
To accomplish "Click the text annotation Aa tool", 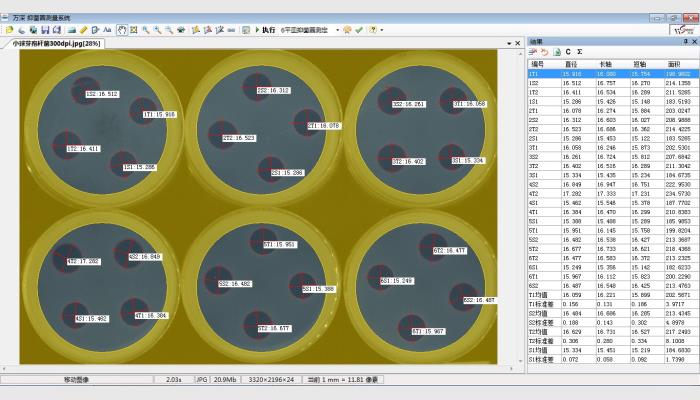I will click(x=107, y=30).
